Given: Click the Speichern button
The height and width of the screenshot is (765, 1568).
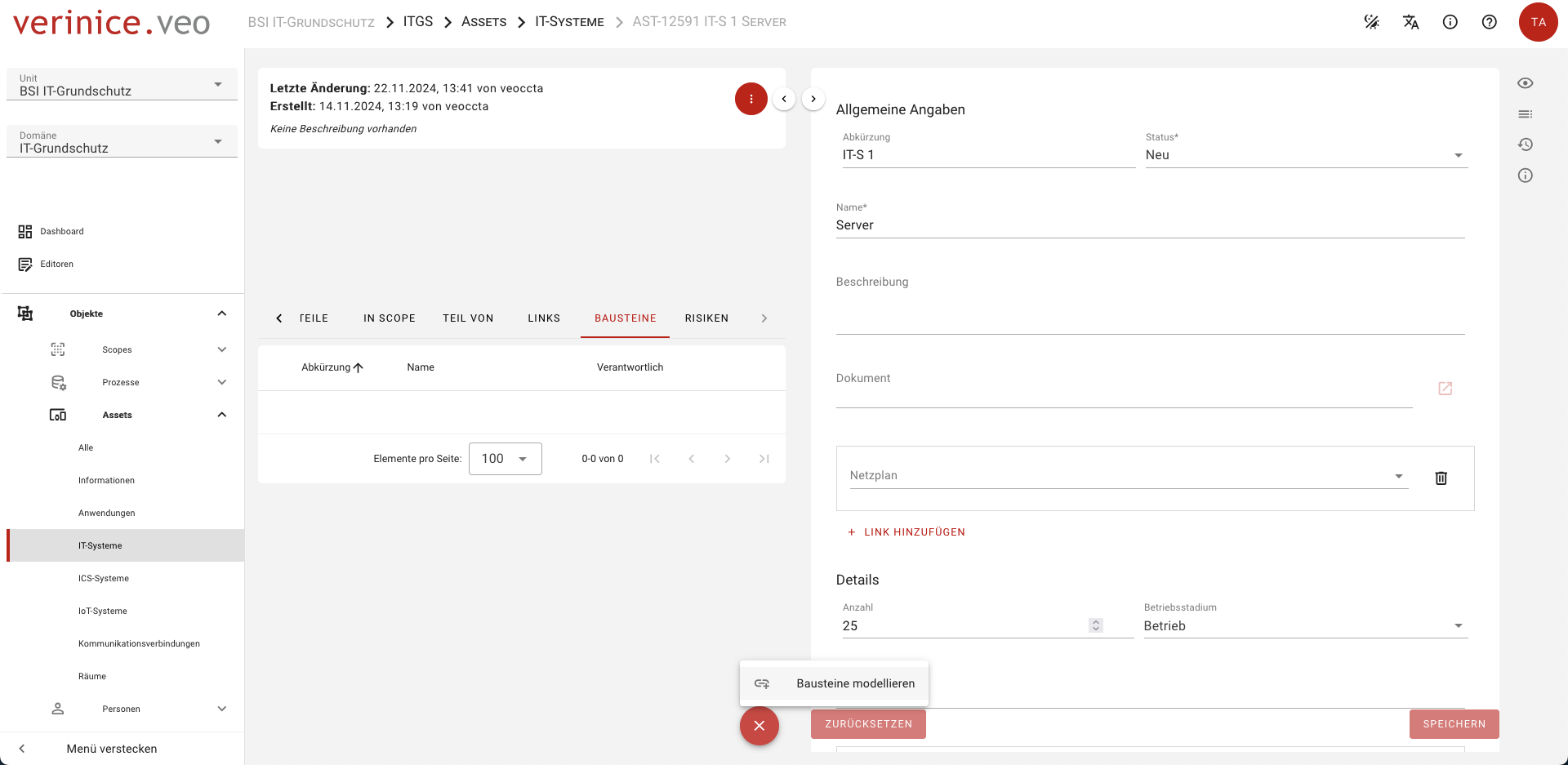Looking at the screenshot, I should click(1454, 724).
